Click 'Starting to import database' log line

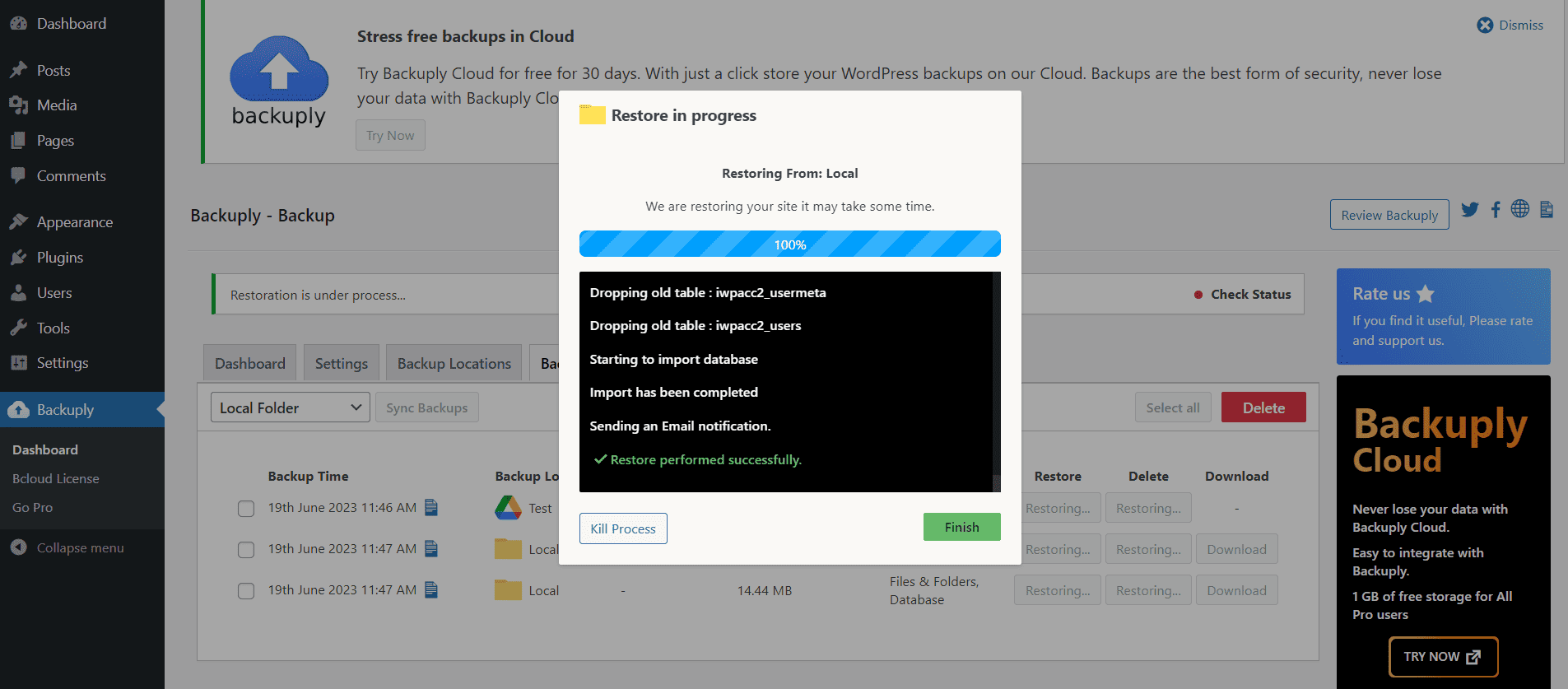pos(673,359)
